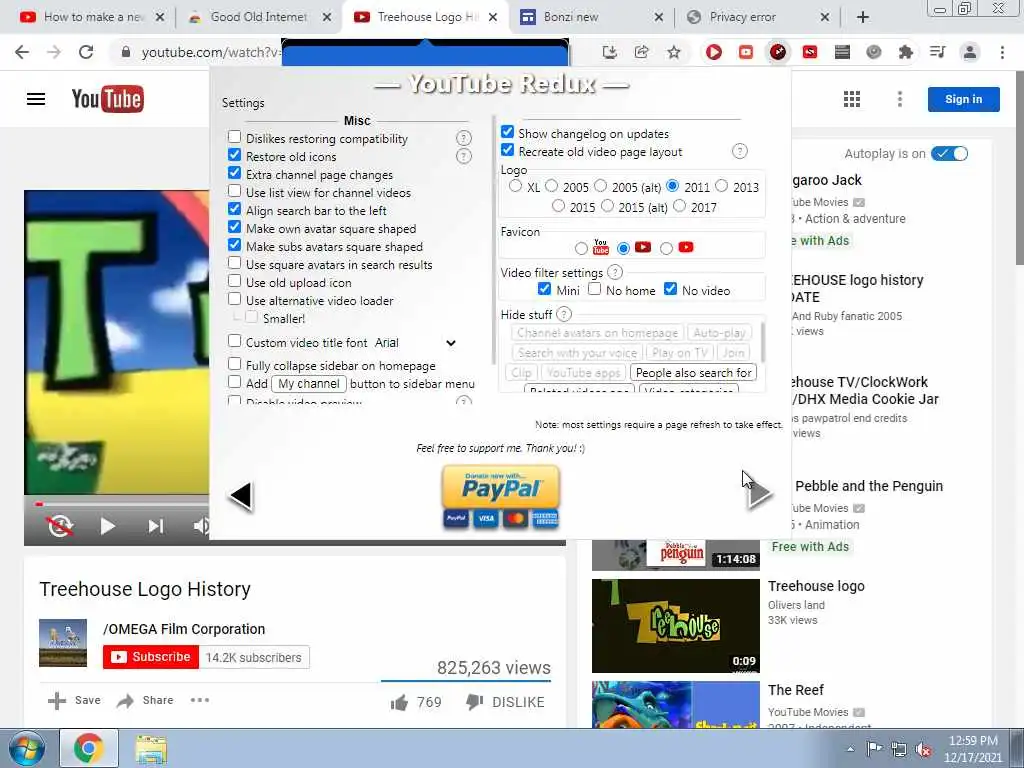
Task: Click the share page icon in address bar
Action: tap(641, 52)
